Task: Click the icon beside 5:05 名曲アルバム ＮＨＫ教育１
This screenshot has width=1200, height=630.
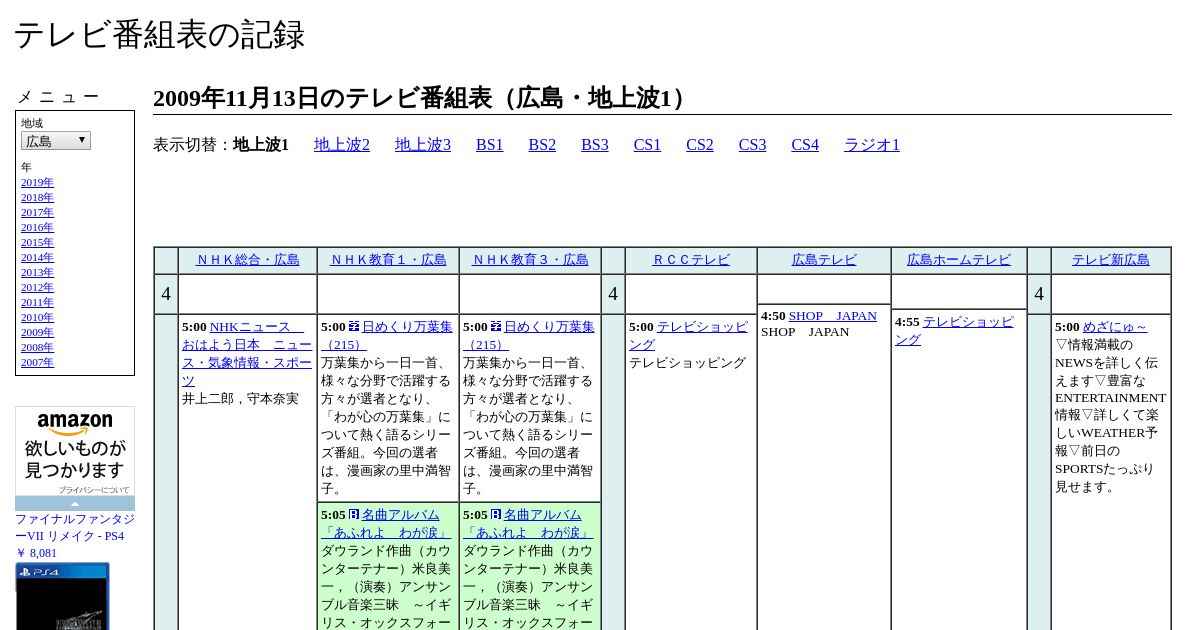Action: (x=354, y=515)
